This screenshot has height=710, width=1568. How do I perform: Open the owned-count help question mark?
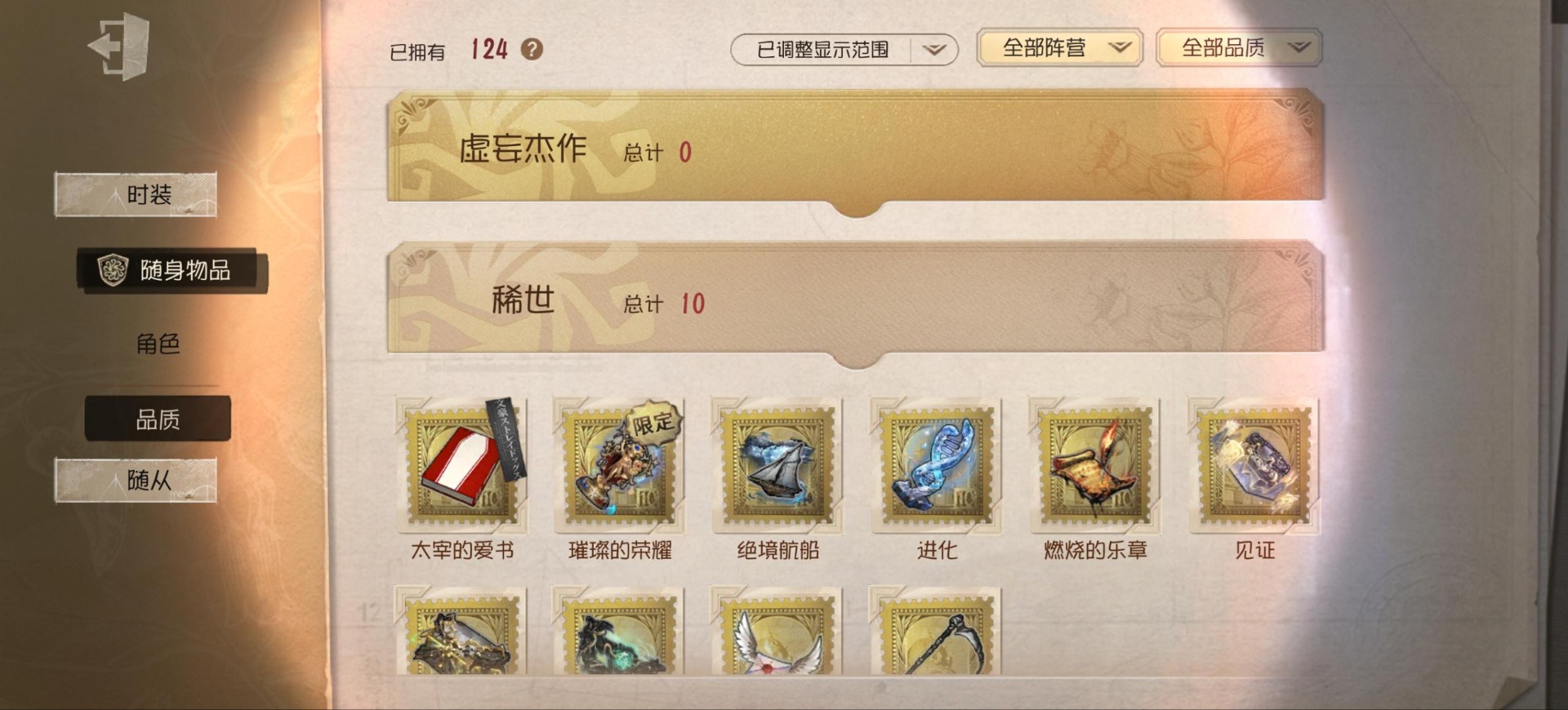tap(532, 49)
